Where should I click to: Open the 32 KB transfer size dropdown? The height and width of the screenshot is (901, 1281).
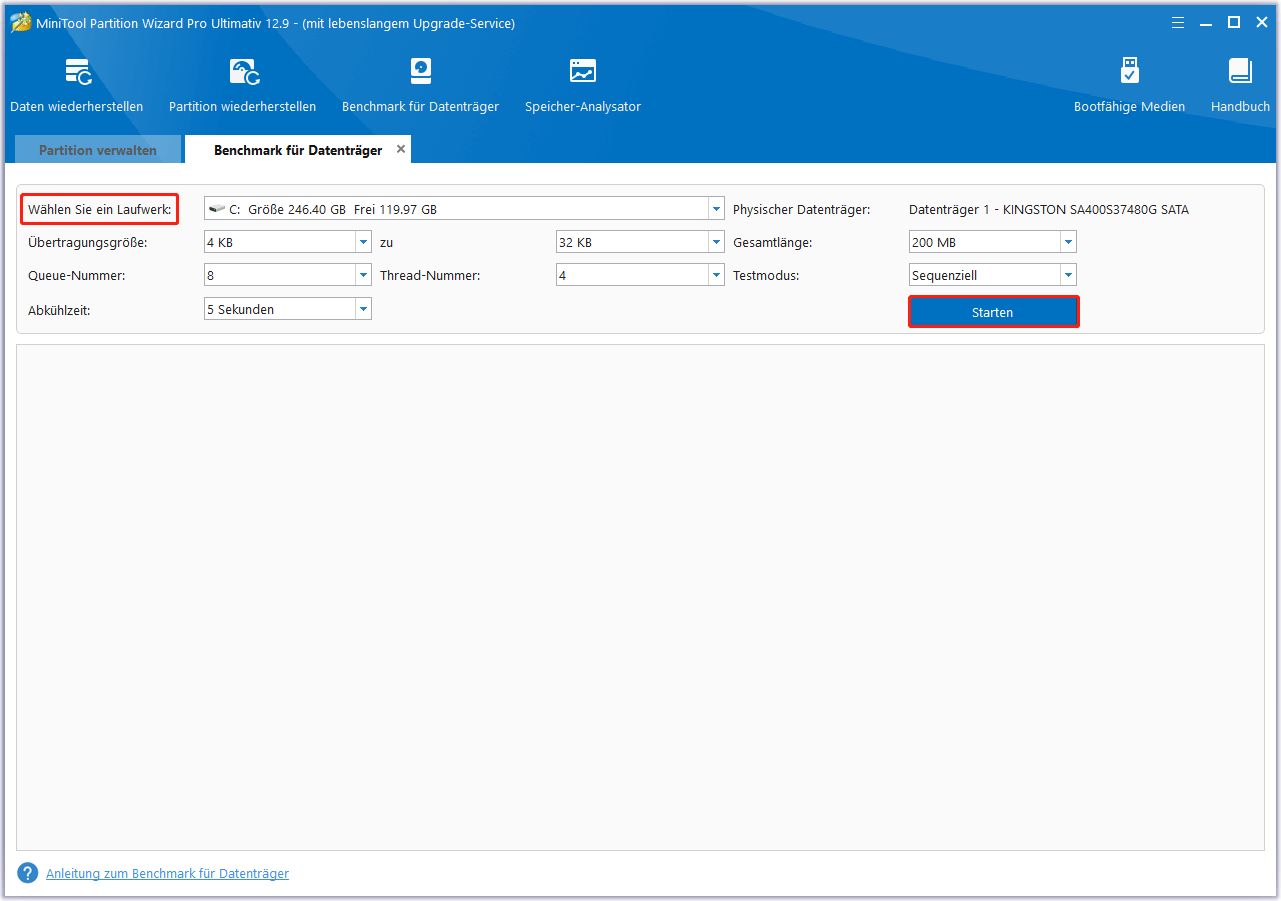pos(716,242)
